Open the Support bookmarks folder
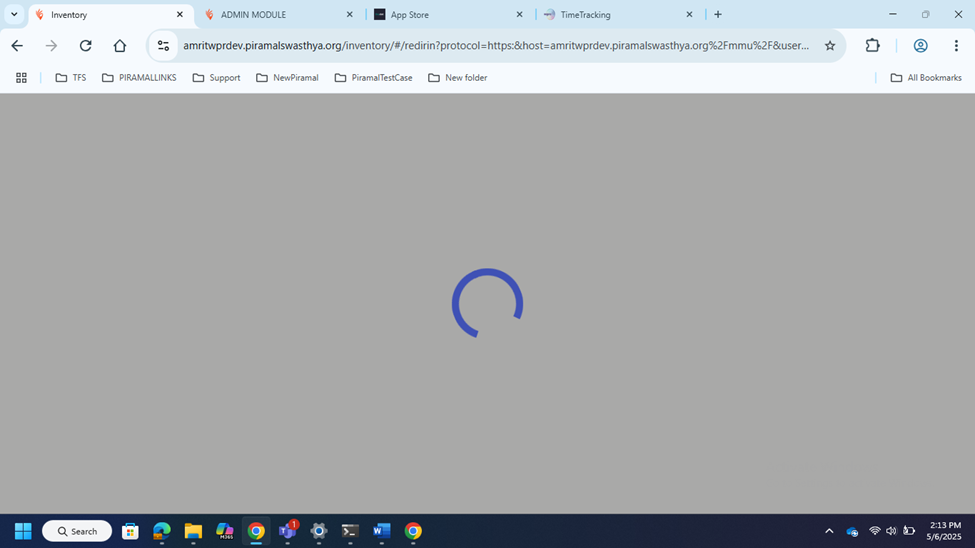 216,78
